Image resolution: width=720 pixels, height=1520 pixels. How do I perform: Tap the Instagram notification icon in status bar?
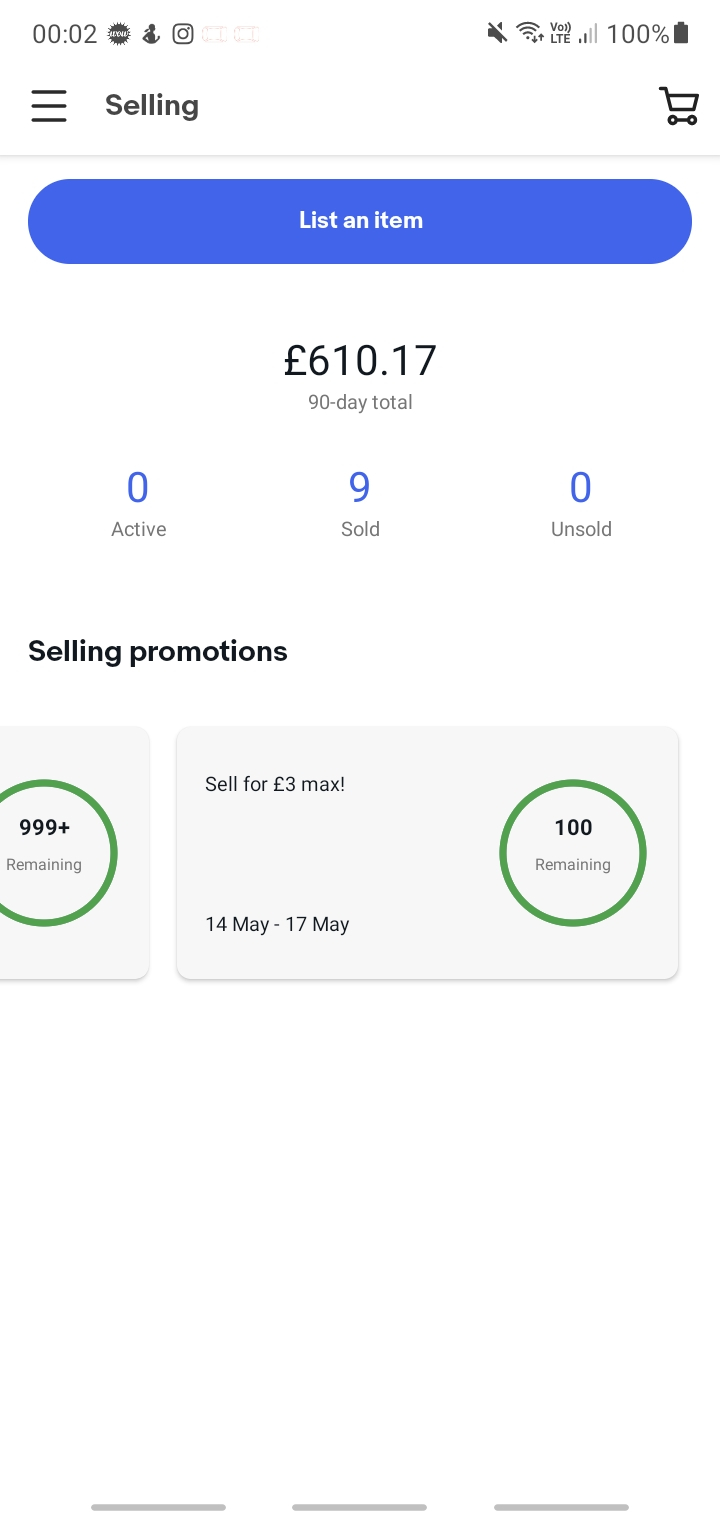pyautogui.click(x=183, y=34)
